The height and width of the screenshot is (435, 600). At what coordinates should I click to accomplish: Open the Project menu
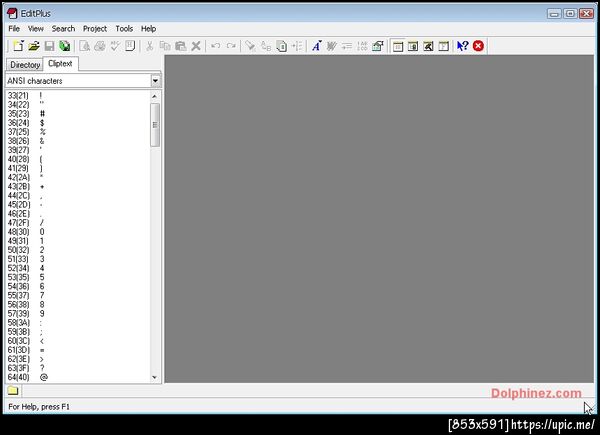pyautogui.click(x=95, y=29)
